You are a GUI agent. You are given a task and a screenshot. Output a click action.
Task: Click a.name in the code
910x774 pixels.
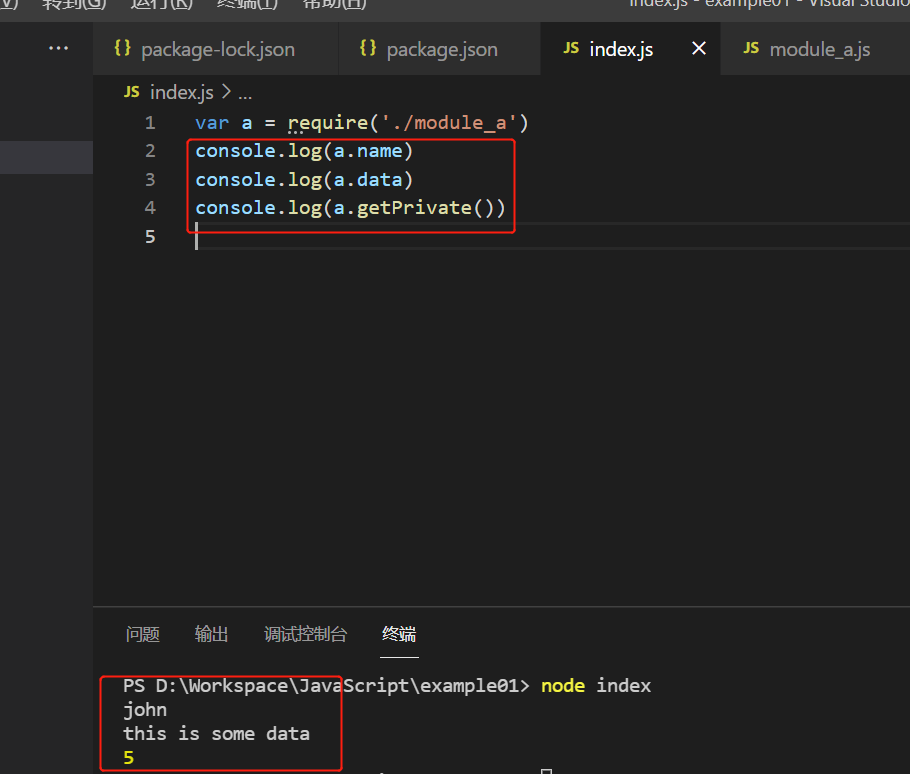368,151
